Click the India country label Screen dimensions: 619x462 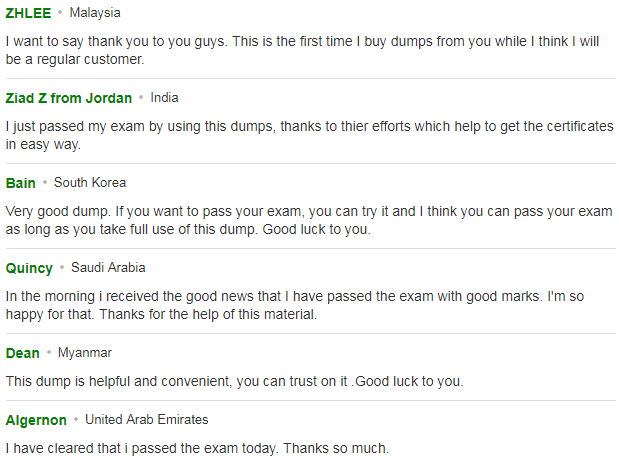[x=164, y=98]
